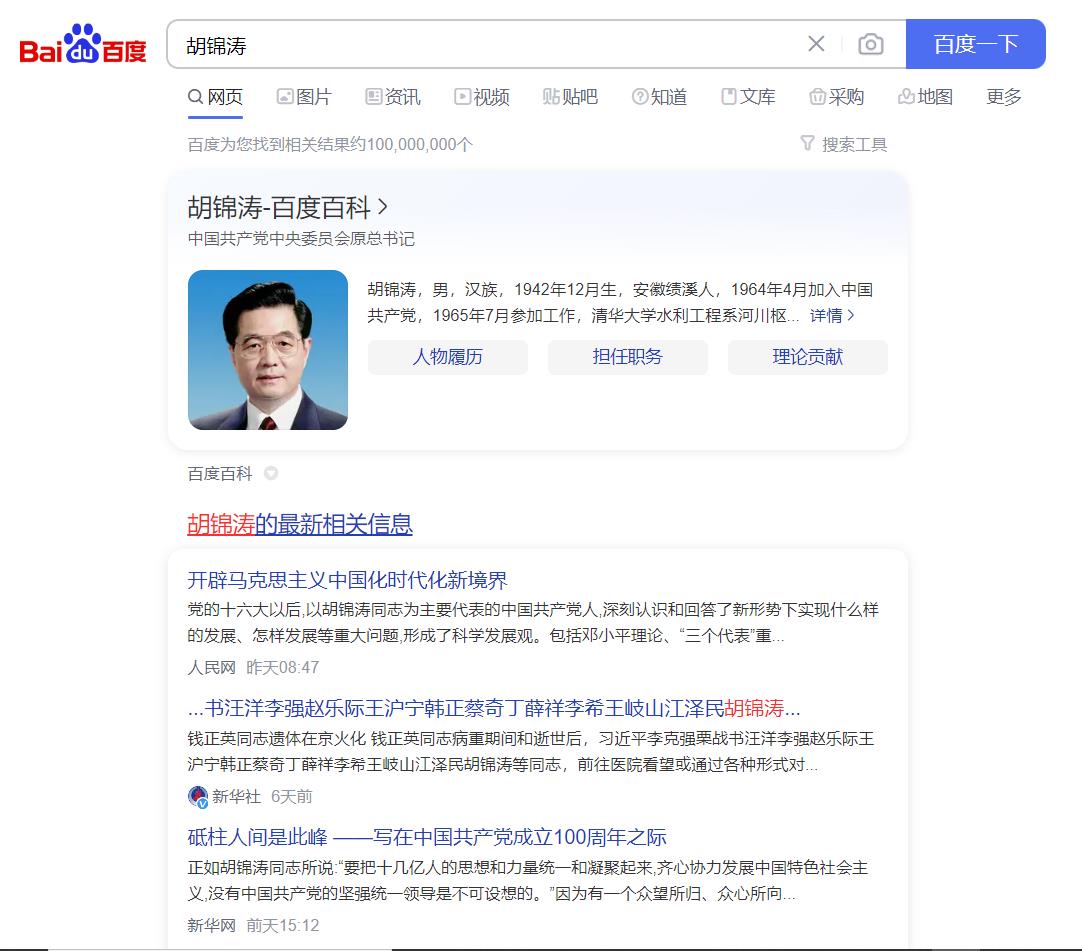Image resolution: width=1082 pixels, height=951 pixels.
Task: Open the 贴吧 tab
Action: tap(570, 97)
